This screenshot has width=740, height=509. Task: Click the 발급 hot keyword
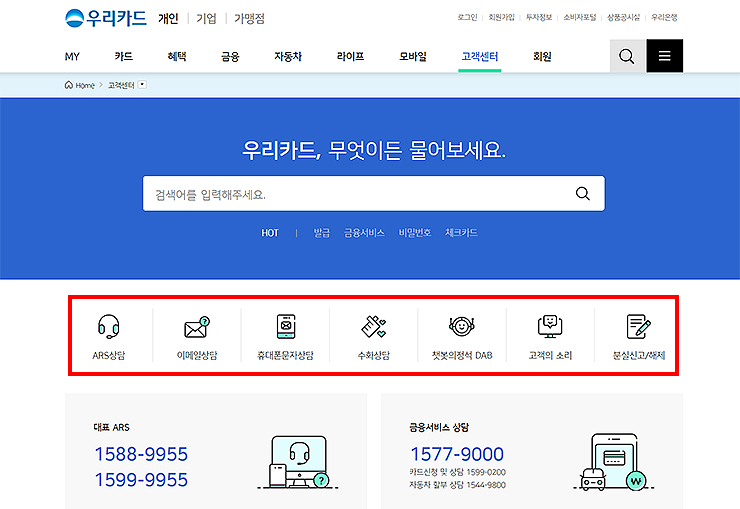(x=322, y=233)
